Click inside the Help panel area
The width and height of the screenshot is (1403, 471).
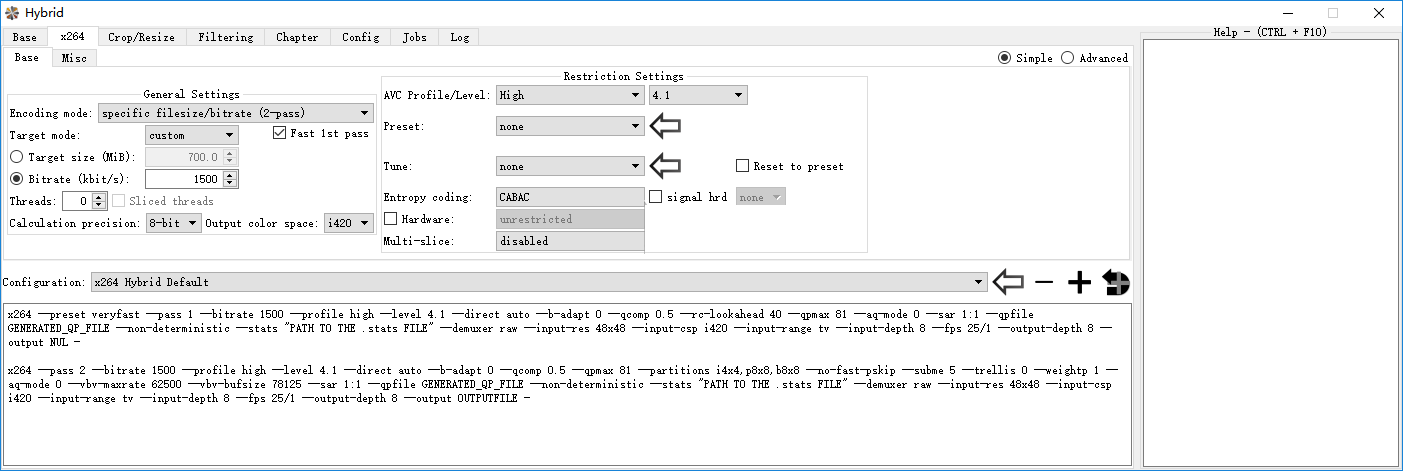tap(1270, 252)
